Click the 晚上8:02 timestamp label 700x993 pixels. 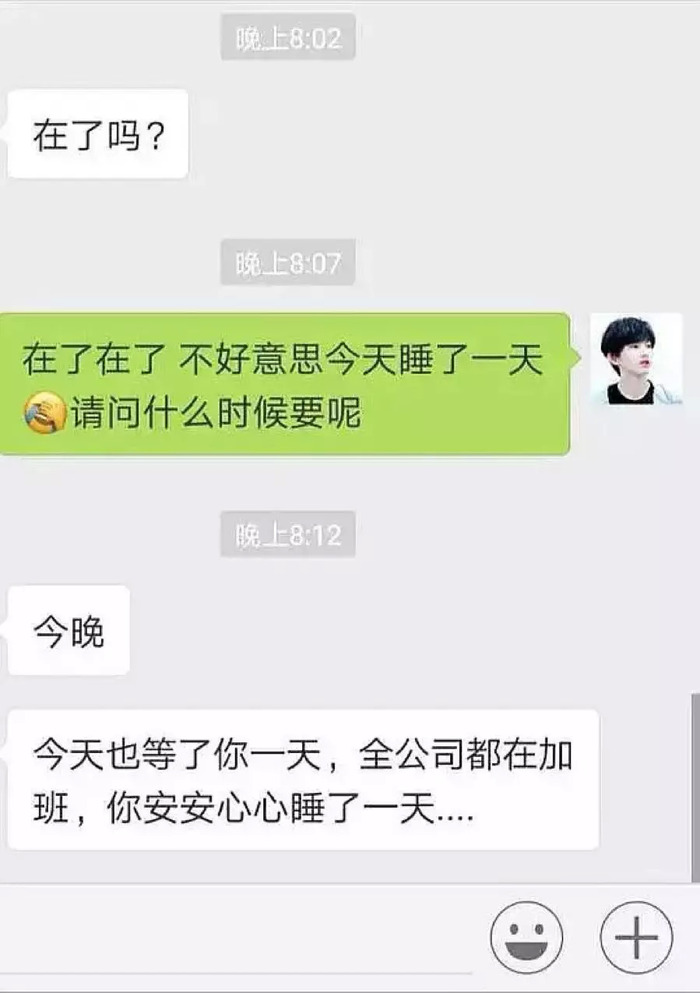[x=288, y=39]
